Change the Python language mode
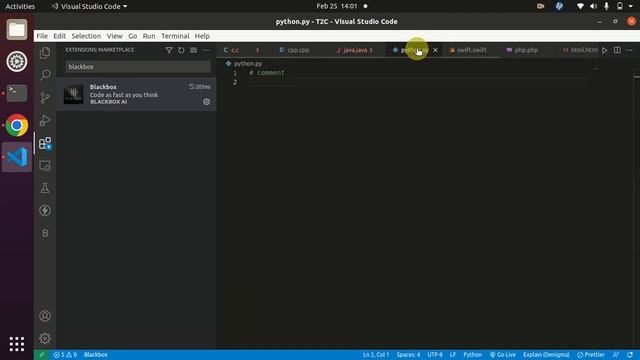This screenshot has width=640, height=360. point(473,355)
